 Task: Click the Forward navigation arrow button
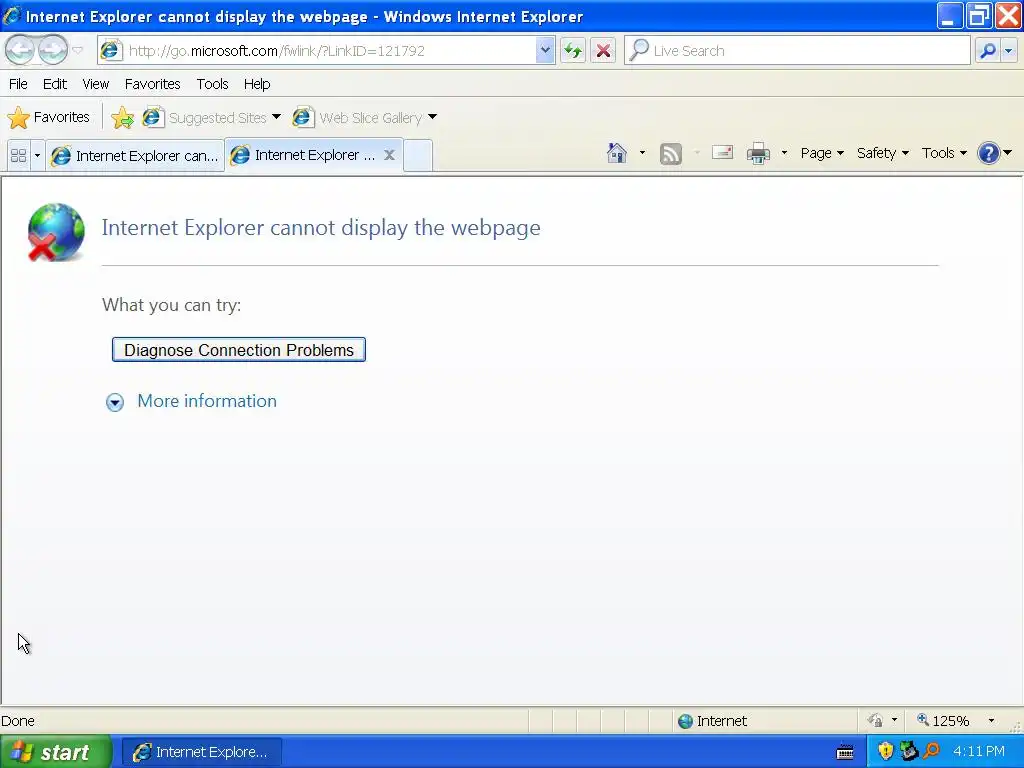point(53,50)
